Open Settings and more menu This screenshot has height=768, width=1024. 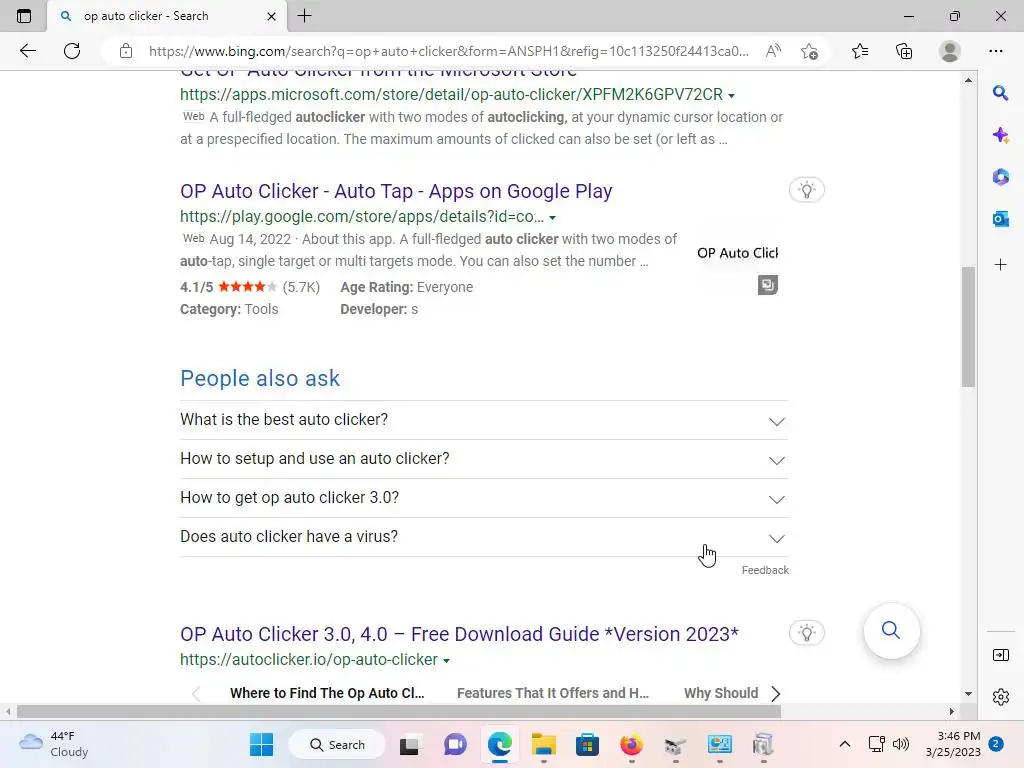995,51
